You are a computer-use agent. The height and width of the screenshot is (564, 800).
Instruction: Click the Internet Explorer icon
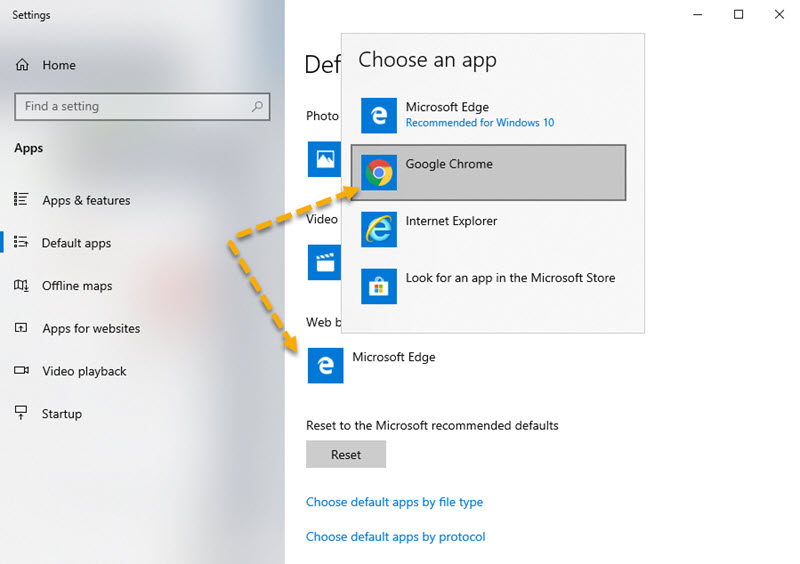point(379,229)
